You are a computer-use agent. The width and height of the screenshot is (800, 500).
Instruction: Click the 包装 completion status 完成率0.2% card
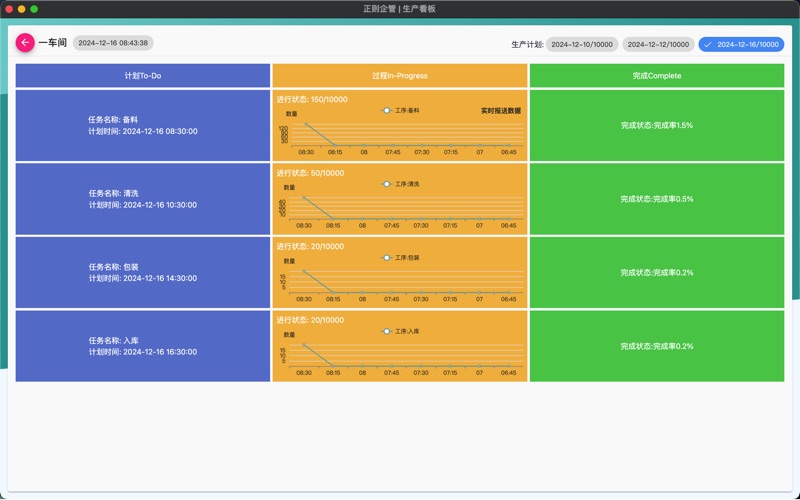(x=656, y=272)
